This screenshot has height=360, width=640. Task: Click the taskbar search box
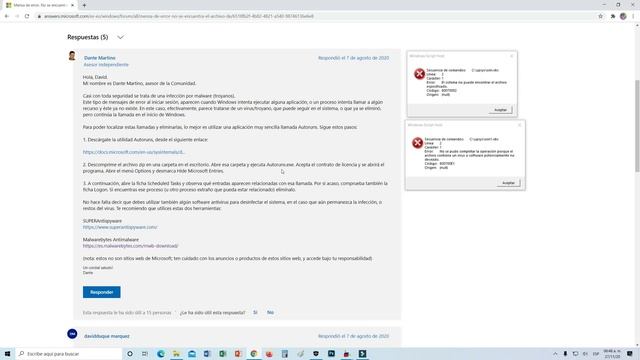pyautogui.click(x=69, y=353)
